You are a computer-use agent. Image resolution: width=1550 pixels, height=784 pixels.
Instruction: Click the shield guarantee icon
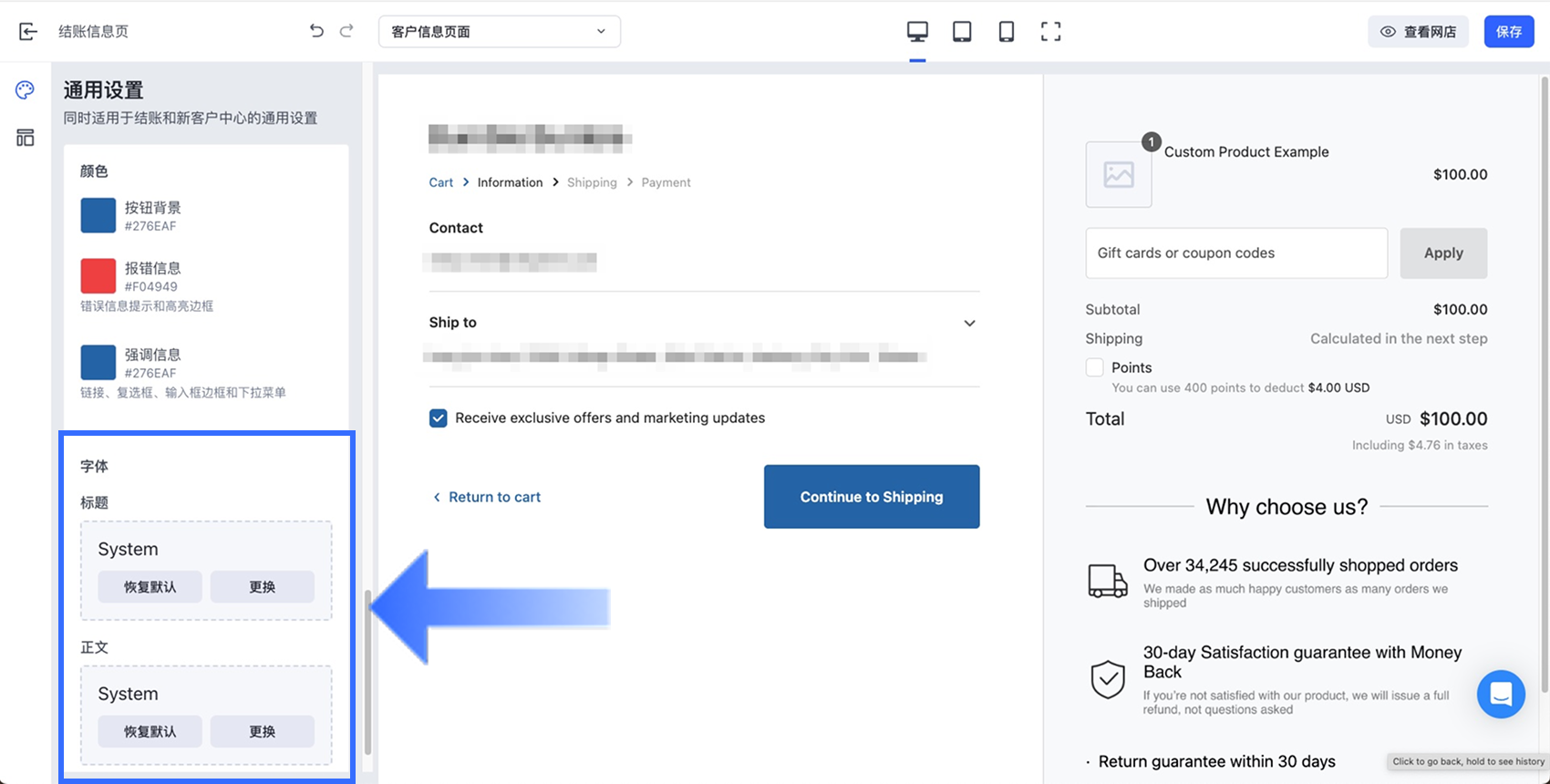pyautogui.click(x=1108, y=679)
